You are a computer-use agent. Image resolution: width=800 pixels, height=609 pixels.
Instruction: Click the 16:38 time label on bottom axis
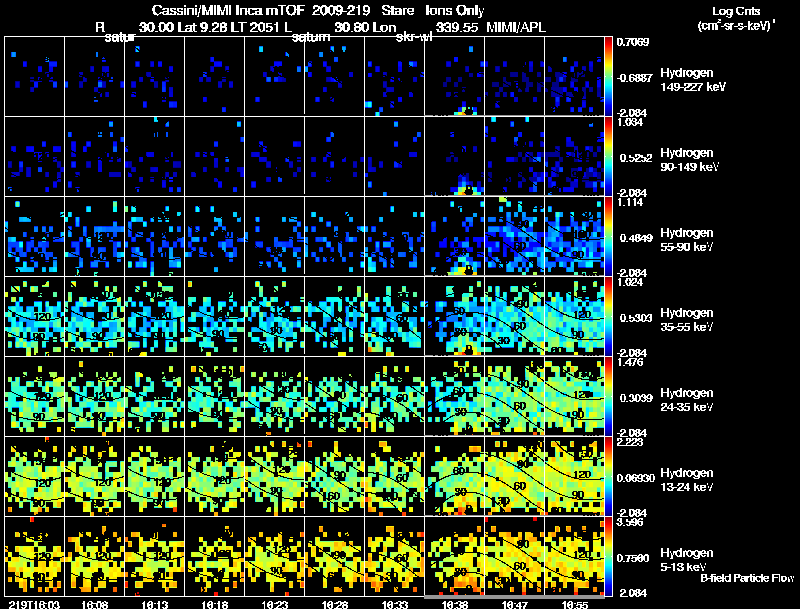(455, 604)
